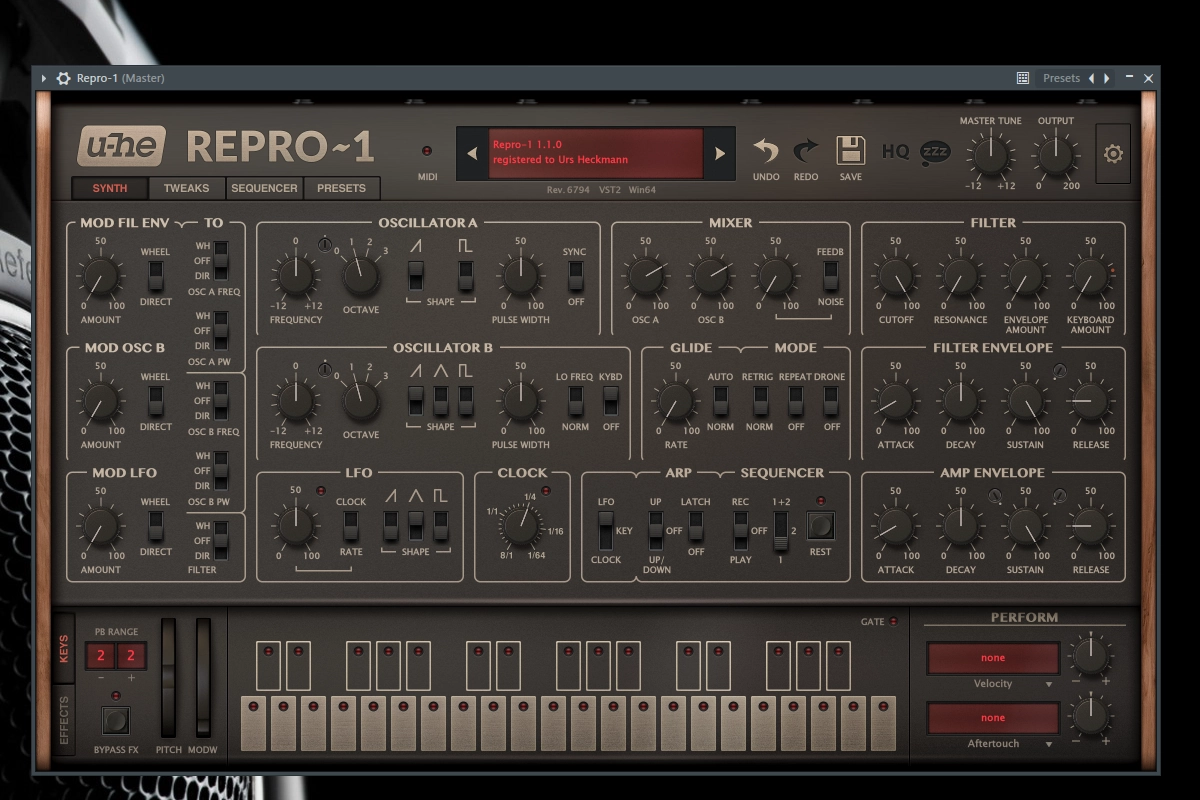
Task: Select the EFFECTS side tab
Action: 64,720
